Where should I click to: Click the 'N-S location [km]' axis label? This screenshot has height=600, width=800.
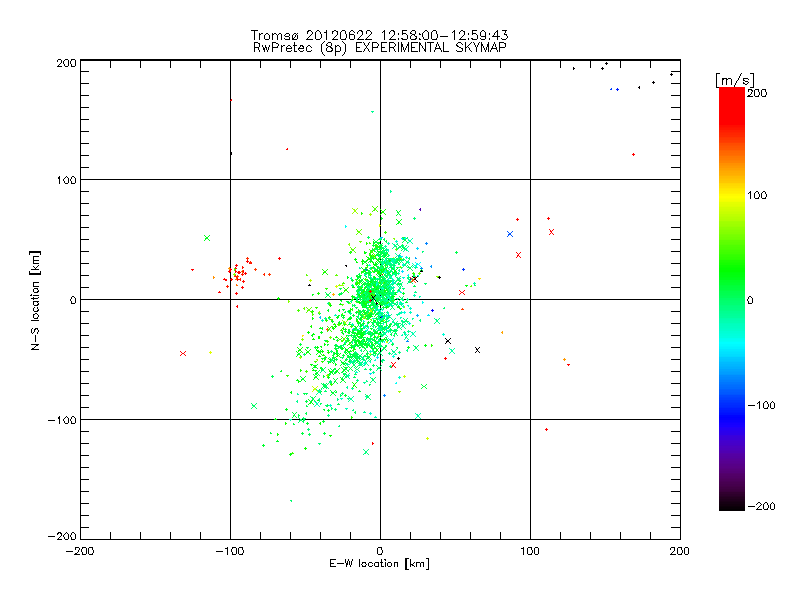pos(35,300)
